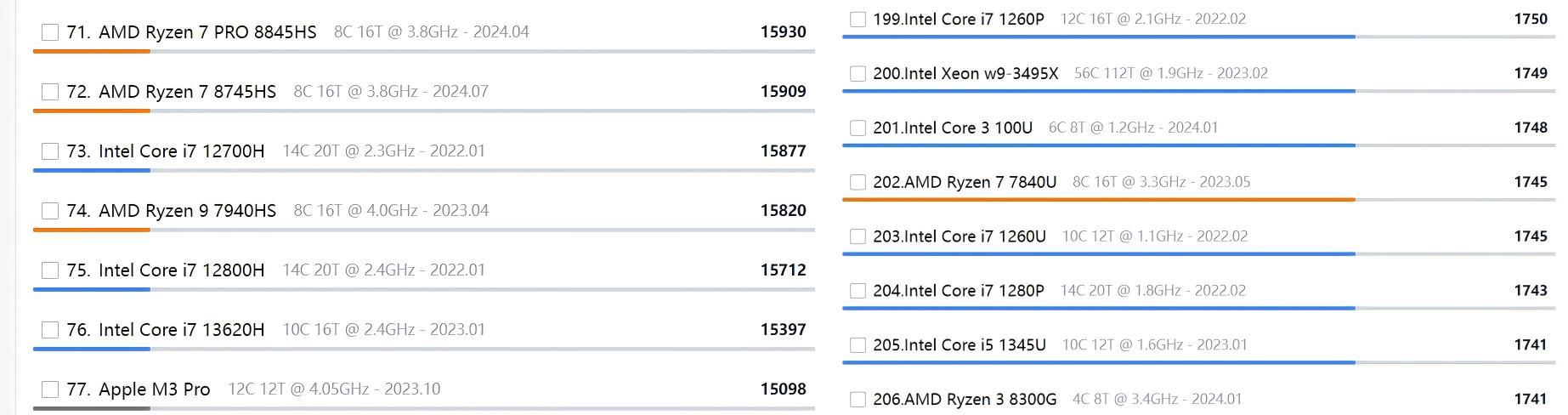Check the AMD Ryzen 7 PRO 8845HS checkbox
This screenshot has height=415, width=1568.
click(50, 32)
